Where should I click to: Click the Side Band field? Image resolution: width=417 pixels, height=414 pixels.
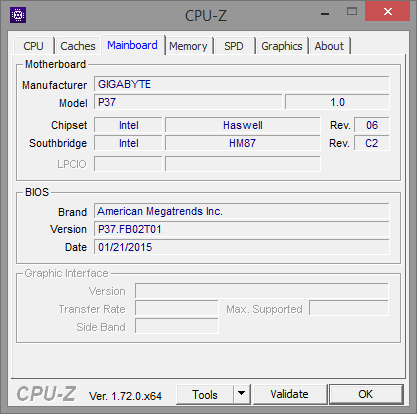pyautogui.click(x=177, y=326)
